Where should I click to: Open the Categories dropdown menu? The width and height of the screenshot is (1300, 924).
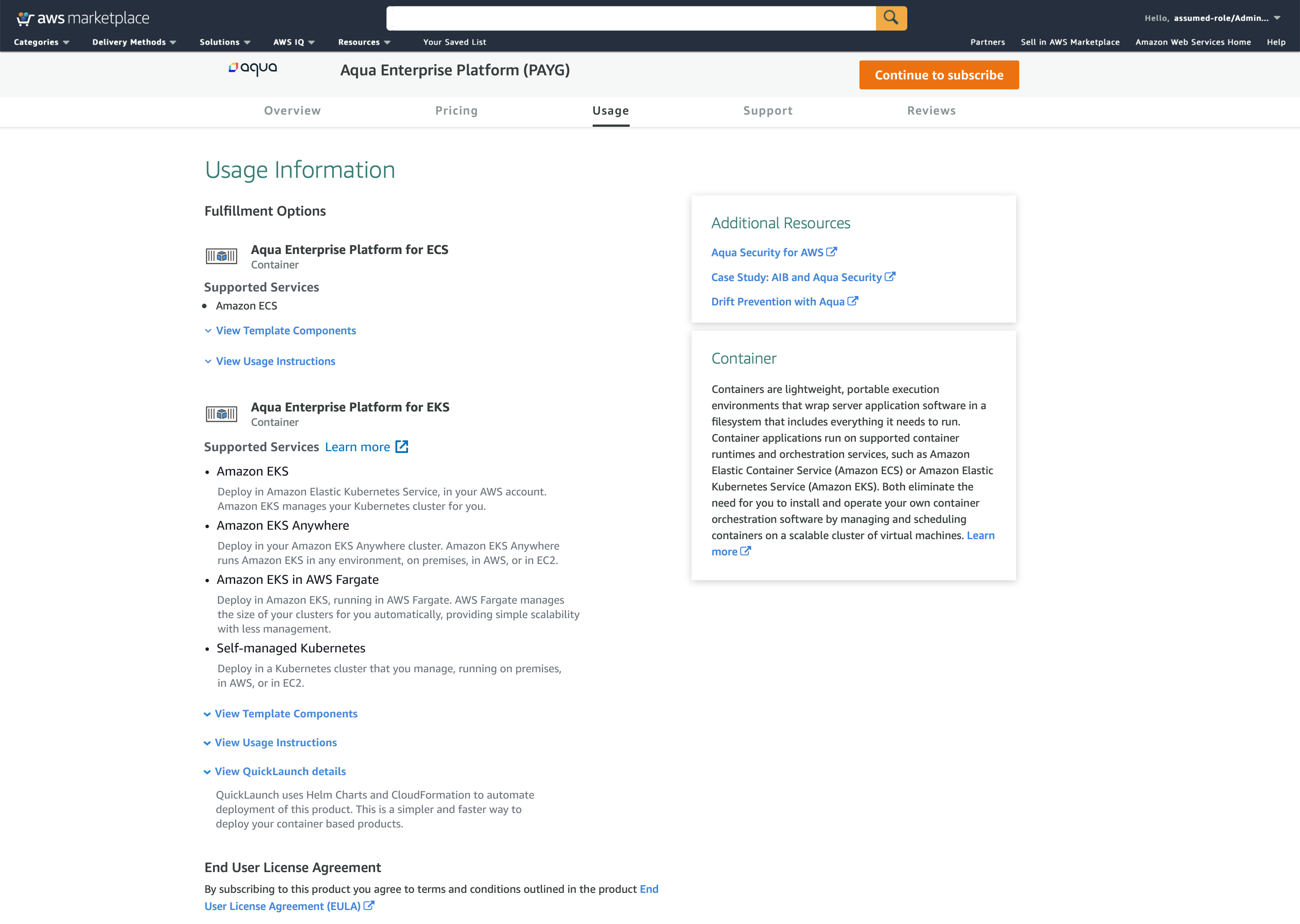tap(41, 42)
